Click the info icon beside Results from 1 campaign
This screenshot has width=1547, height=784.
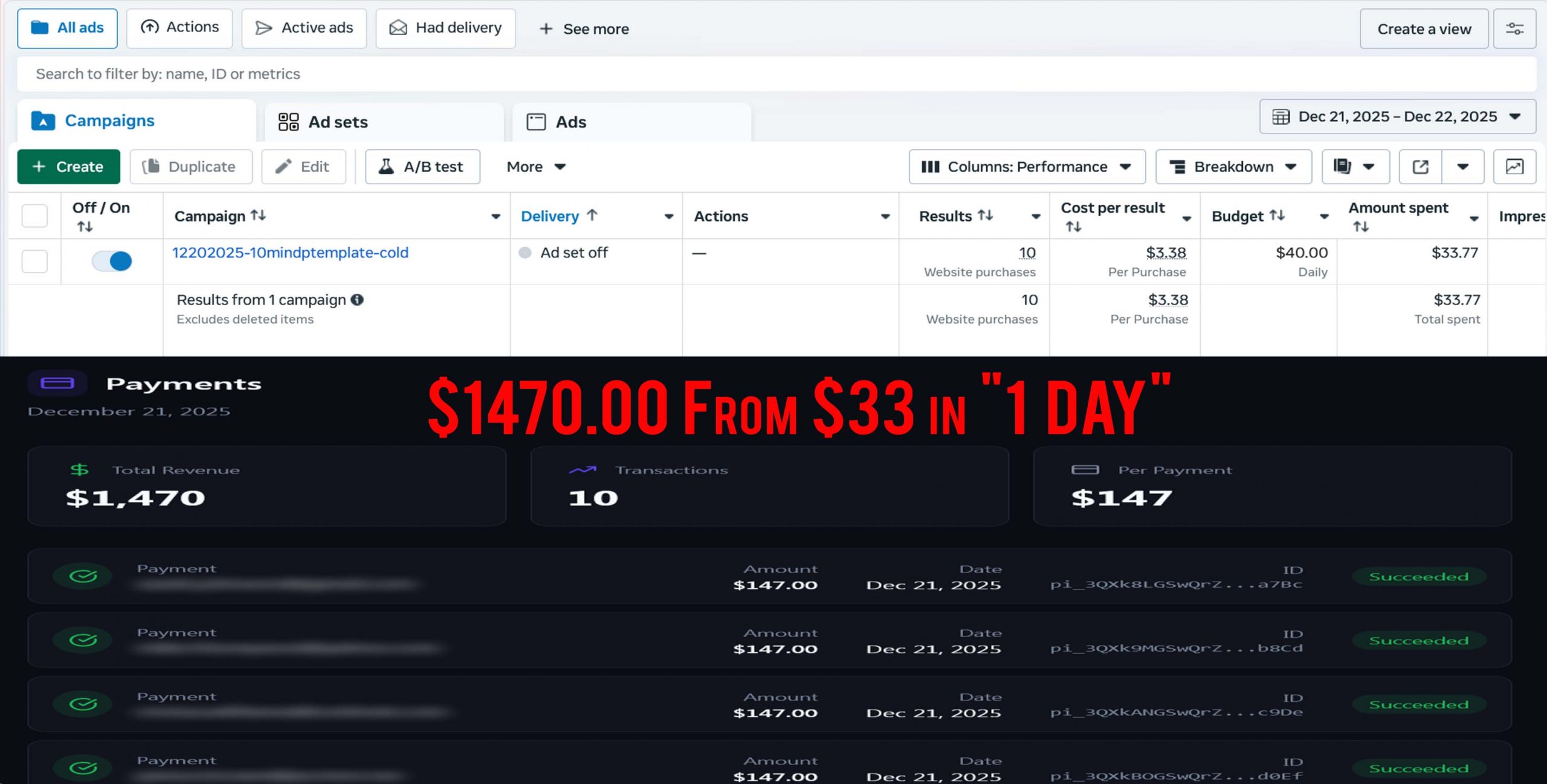[357, 300]
